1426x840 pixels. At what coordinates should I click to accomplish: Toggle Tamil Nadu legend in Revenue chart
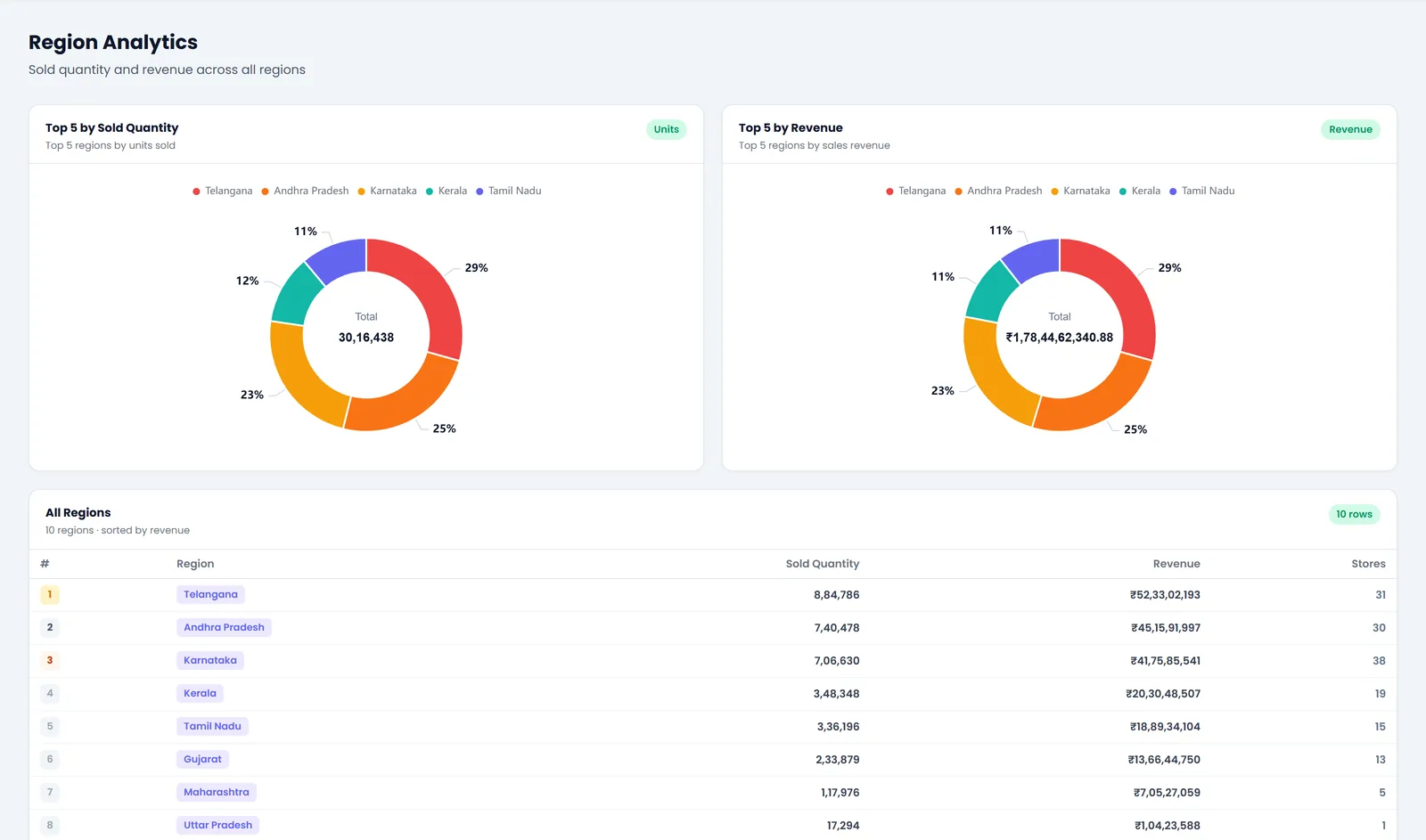(1202, 191)
